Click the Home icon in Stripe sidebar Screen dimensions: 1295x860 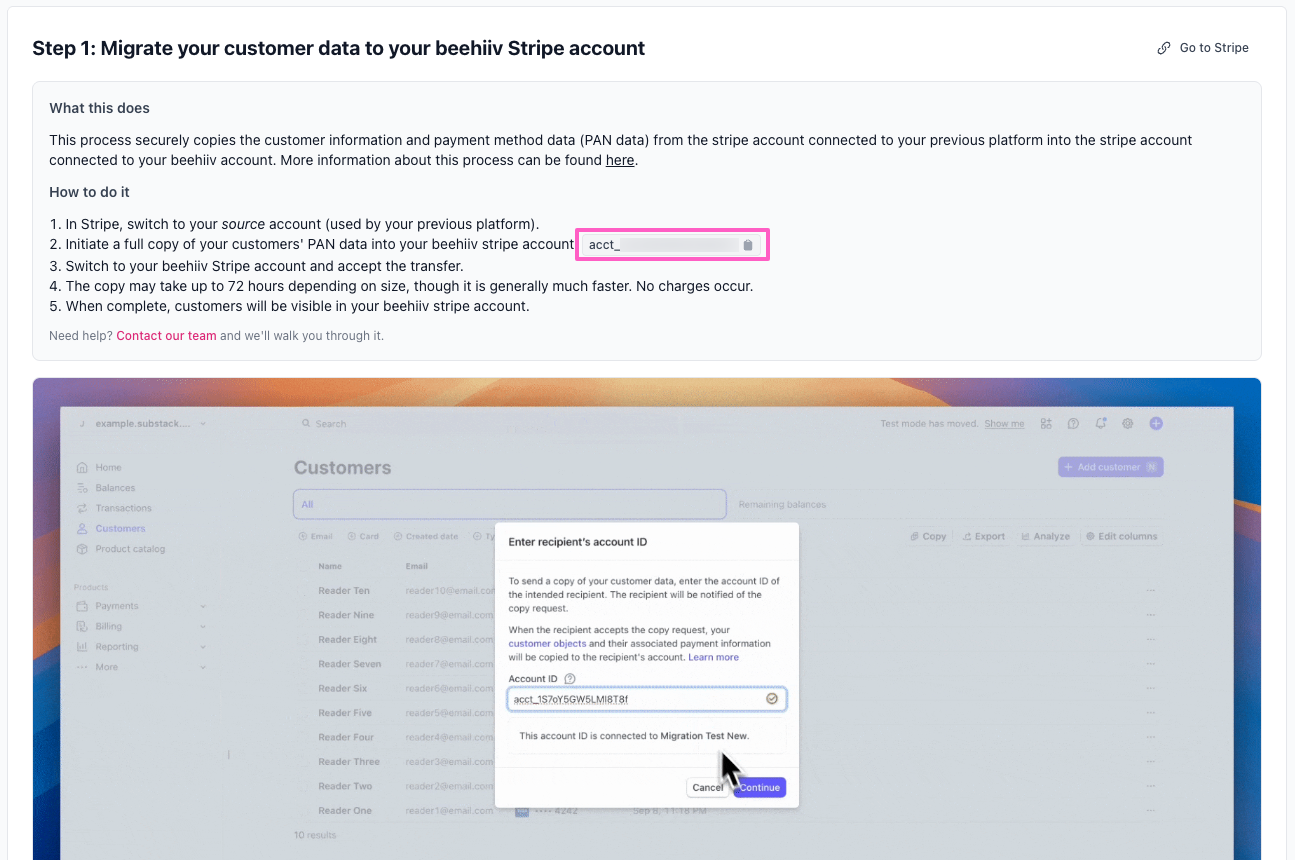(x=83, y=468)
